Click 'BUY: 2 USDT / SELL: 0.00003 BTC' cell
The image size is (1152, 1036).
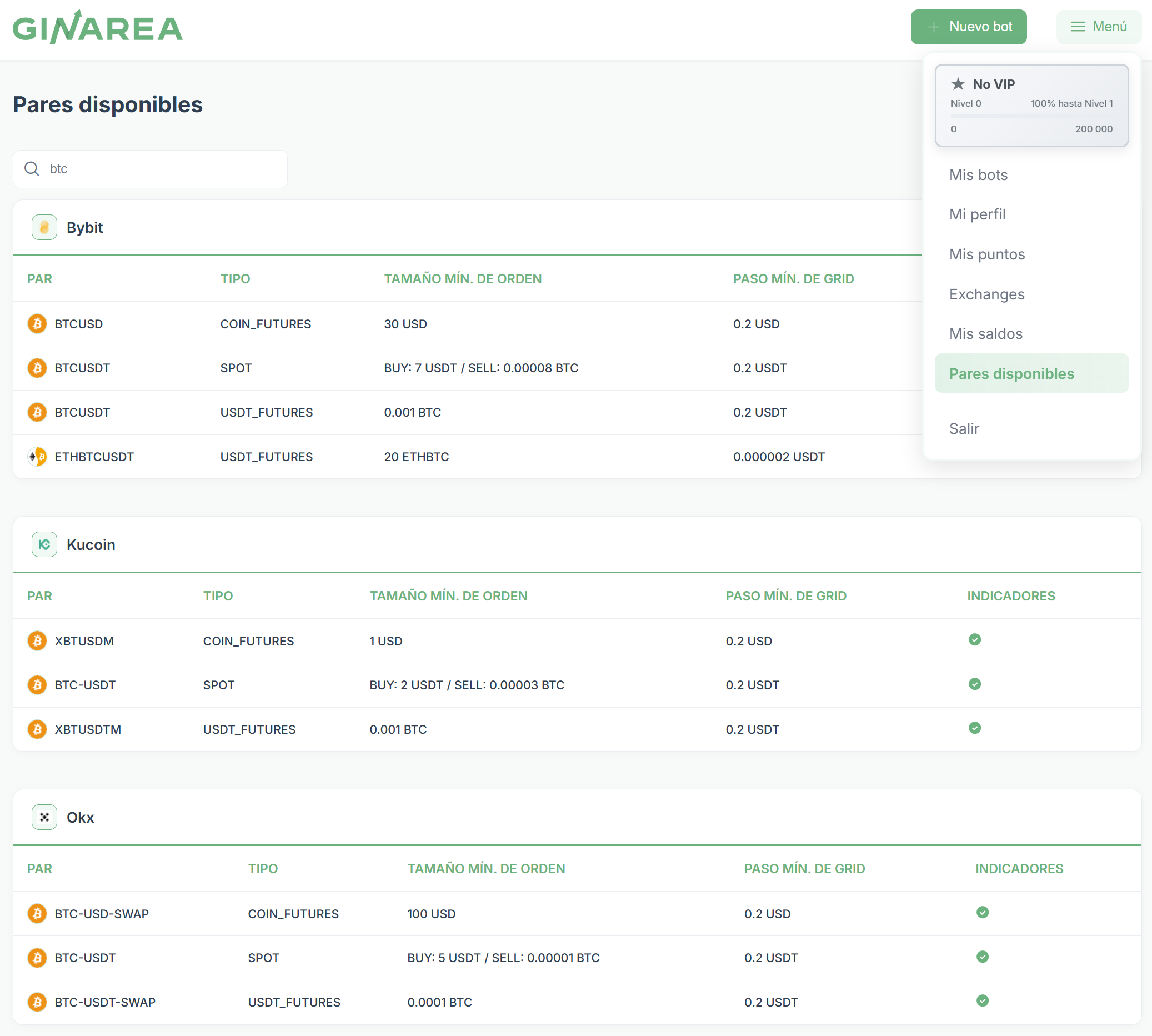point(467,685)
